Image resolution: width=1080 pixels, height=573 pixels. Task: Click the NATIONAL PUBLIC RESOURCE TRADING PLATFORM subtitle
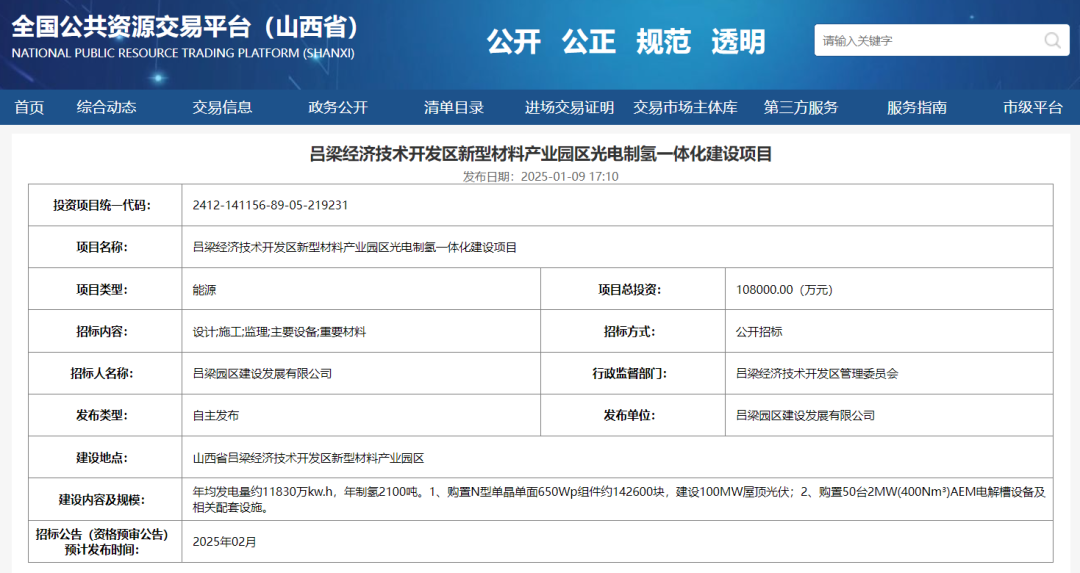click(183, 53)
